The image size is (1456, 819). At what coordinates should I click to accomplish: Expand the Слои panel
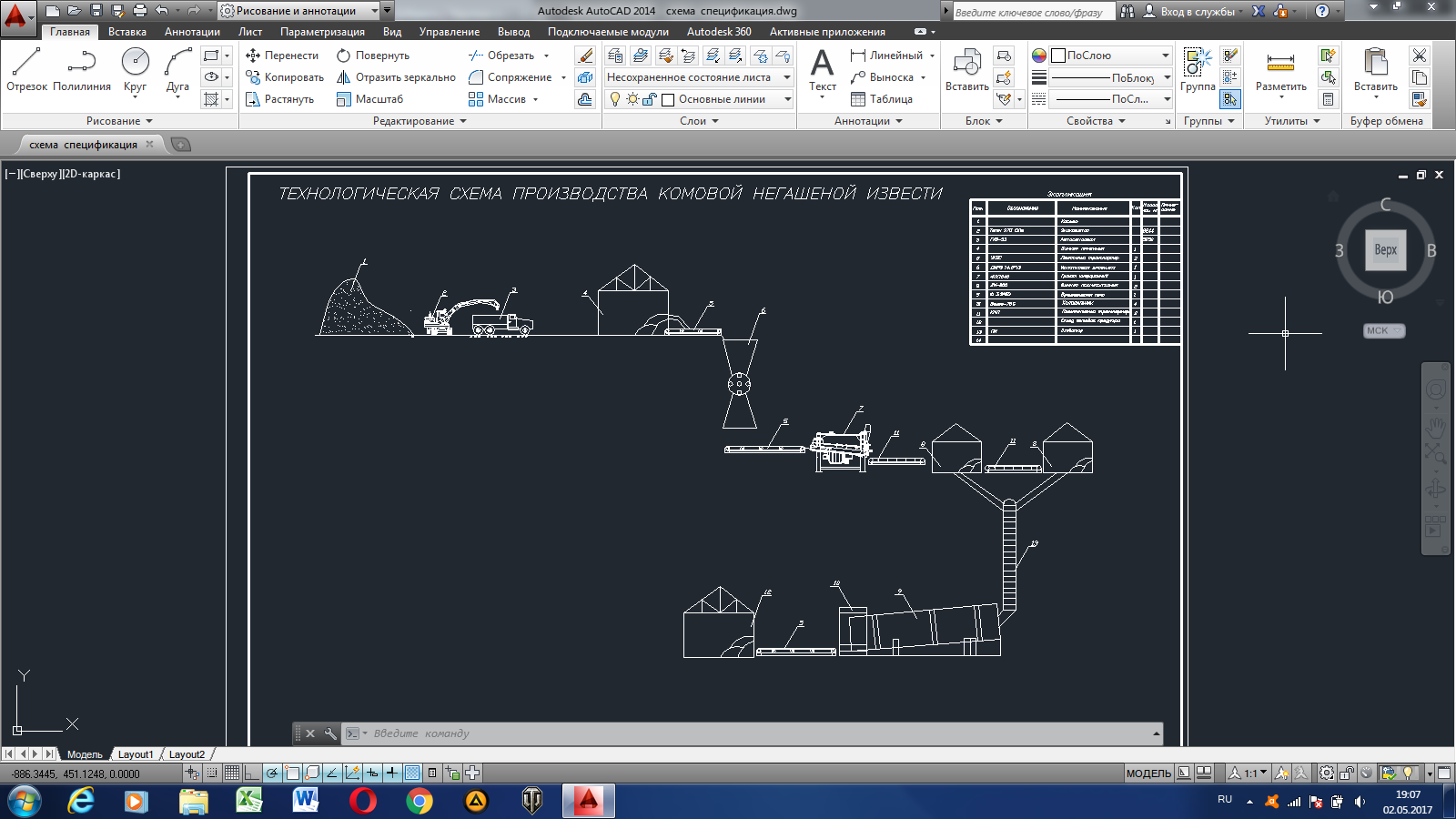point(699,121)
